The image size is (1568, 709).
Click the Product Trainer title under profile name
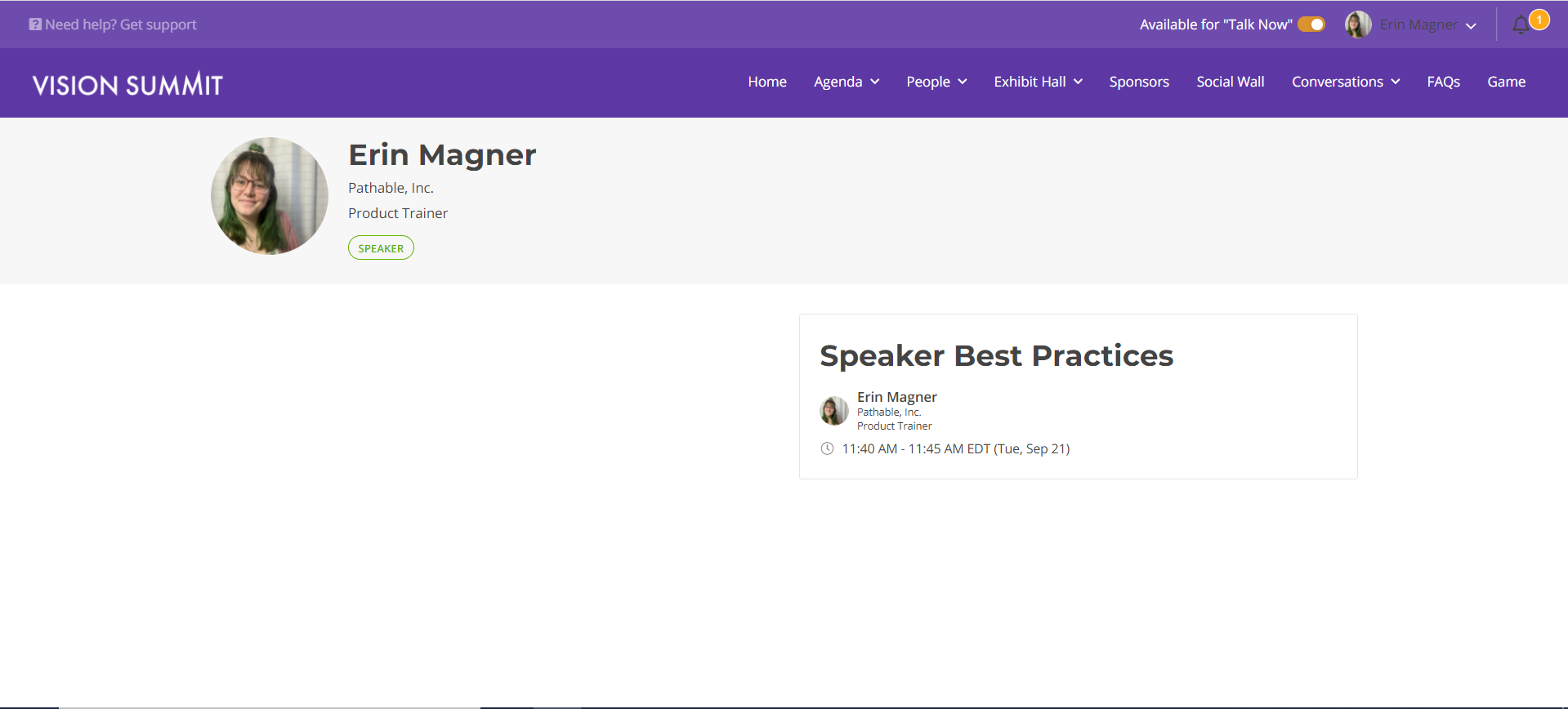click(398, 213)
